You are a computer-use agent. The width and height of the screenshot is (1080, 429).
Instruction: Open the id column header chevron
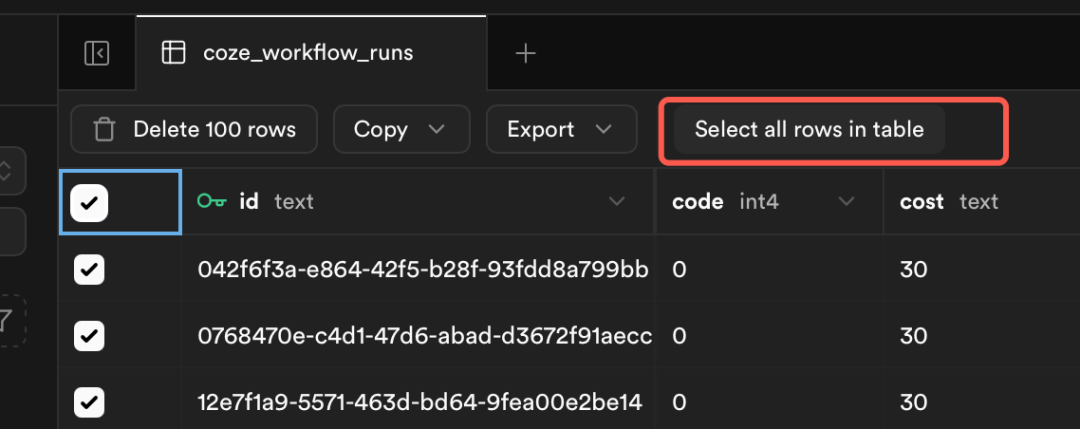617,202
